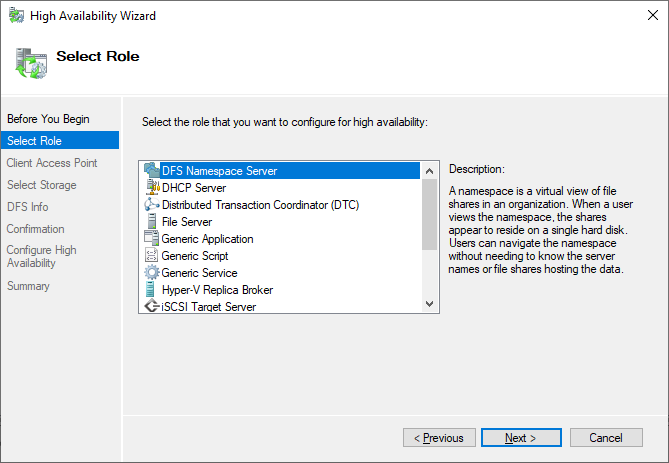
Task: Click the Previous button
Action: [x=439, y=438]
